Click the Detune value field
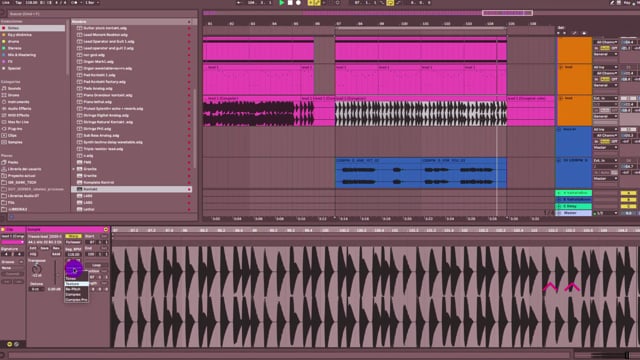The image size is (640, 360). pos(36,289)
